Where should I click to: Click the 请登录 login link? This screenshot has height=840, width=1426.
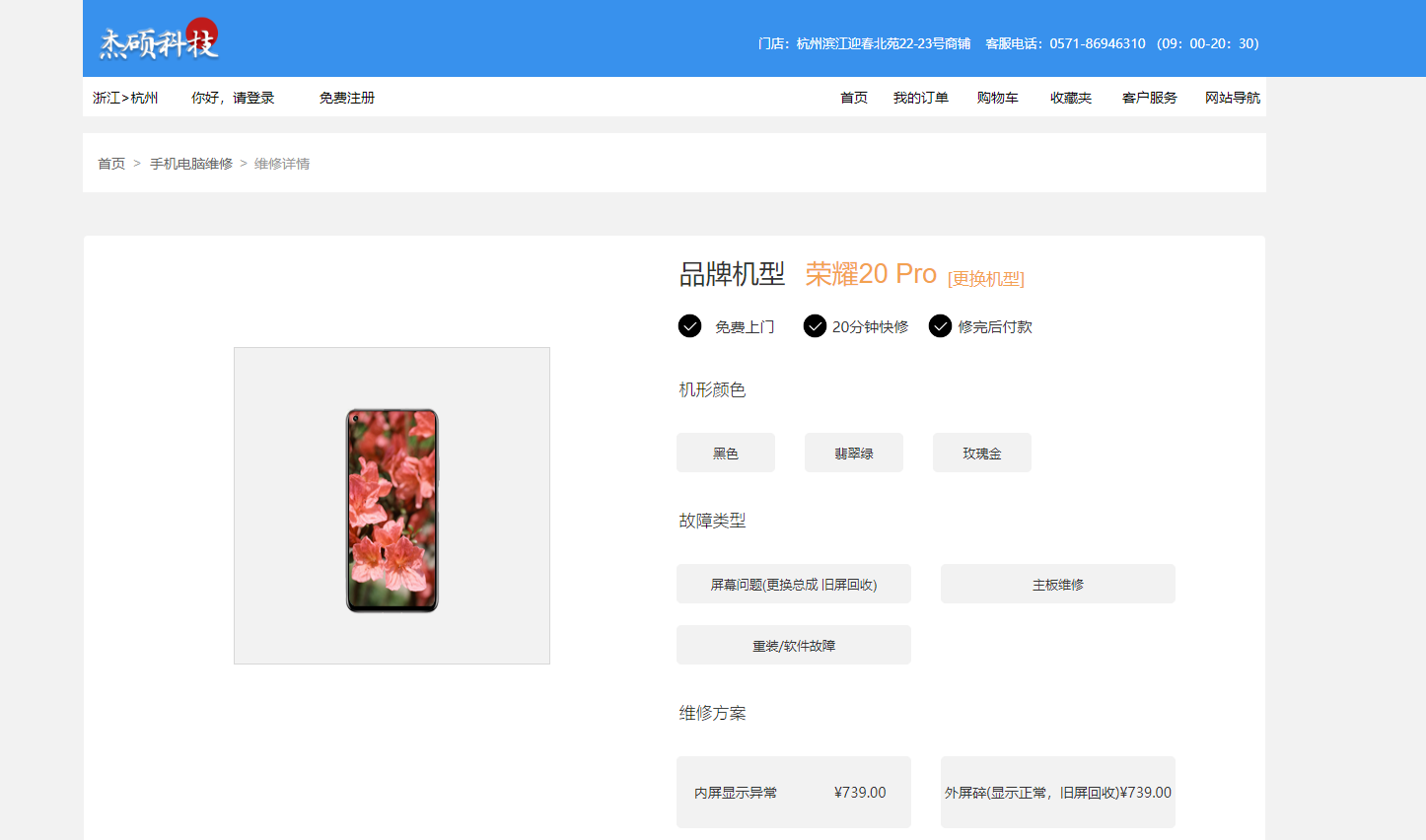point(253,98)
